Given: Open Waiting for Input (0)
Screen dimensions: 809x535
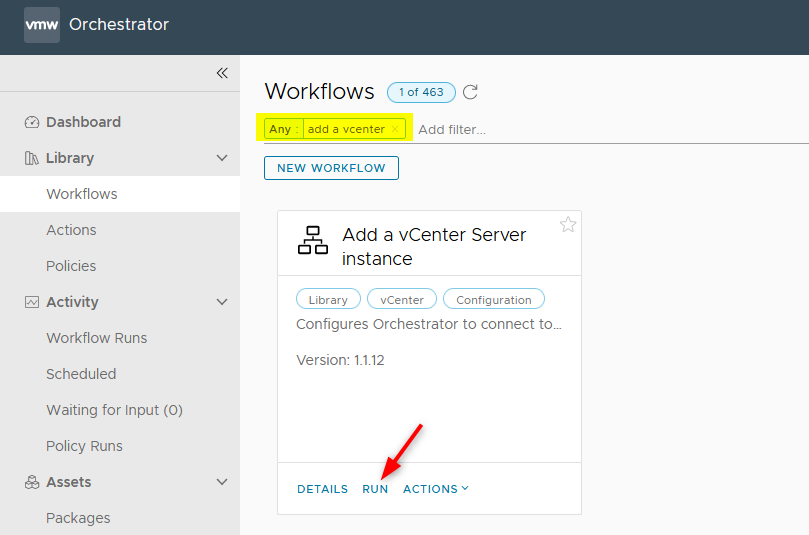Looking at the screenshot, I should point(115,410).
